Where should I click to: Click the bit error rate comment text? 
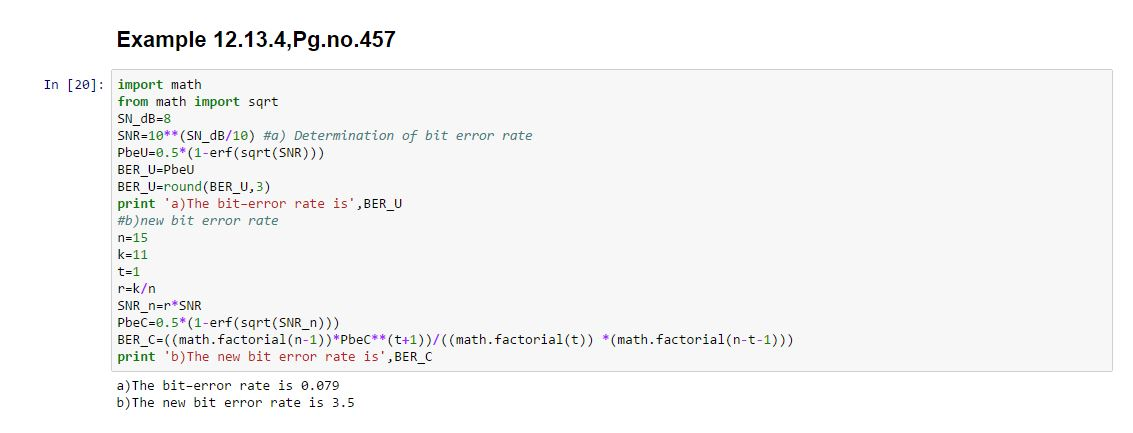coord(398,136)
